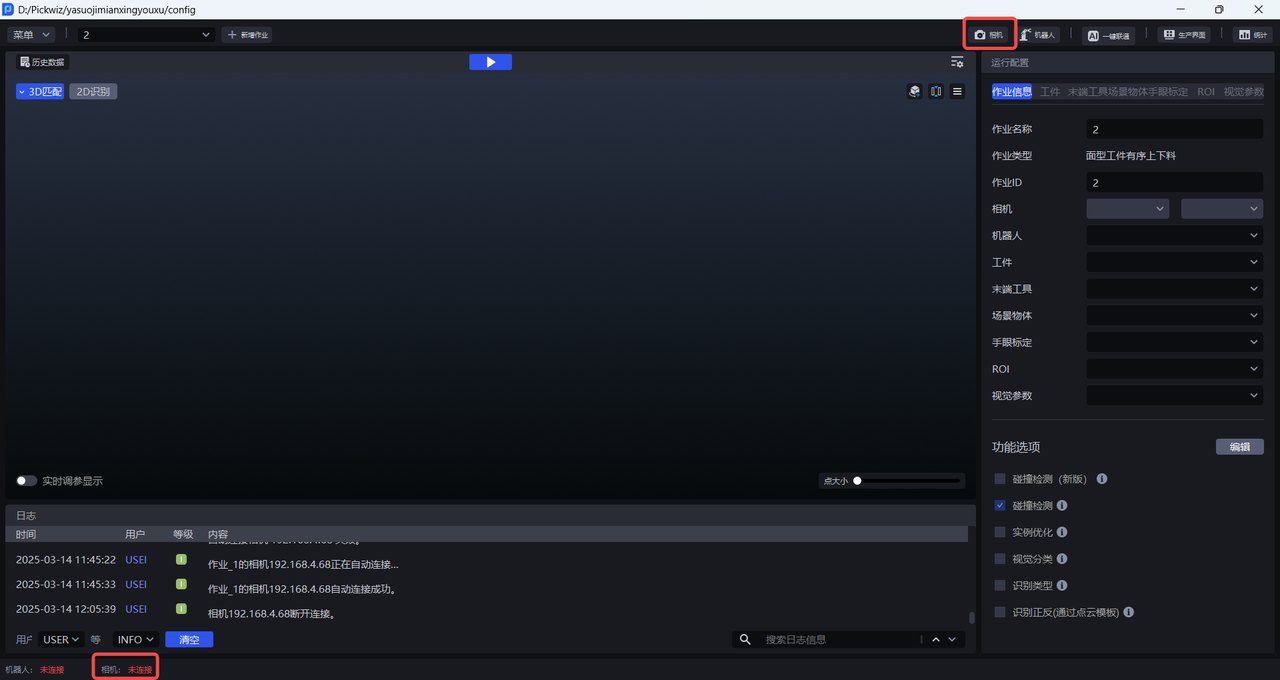Expand the INFO log level dropdown
1280x680 pixels.
(x=136, y=640)
